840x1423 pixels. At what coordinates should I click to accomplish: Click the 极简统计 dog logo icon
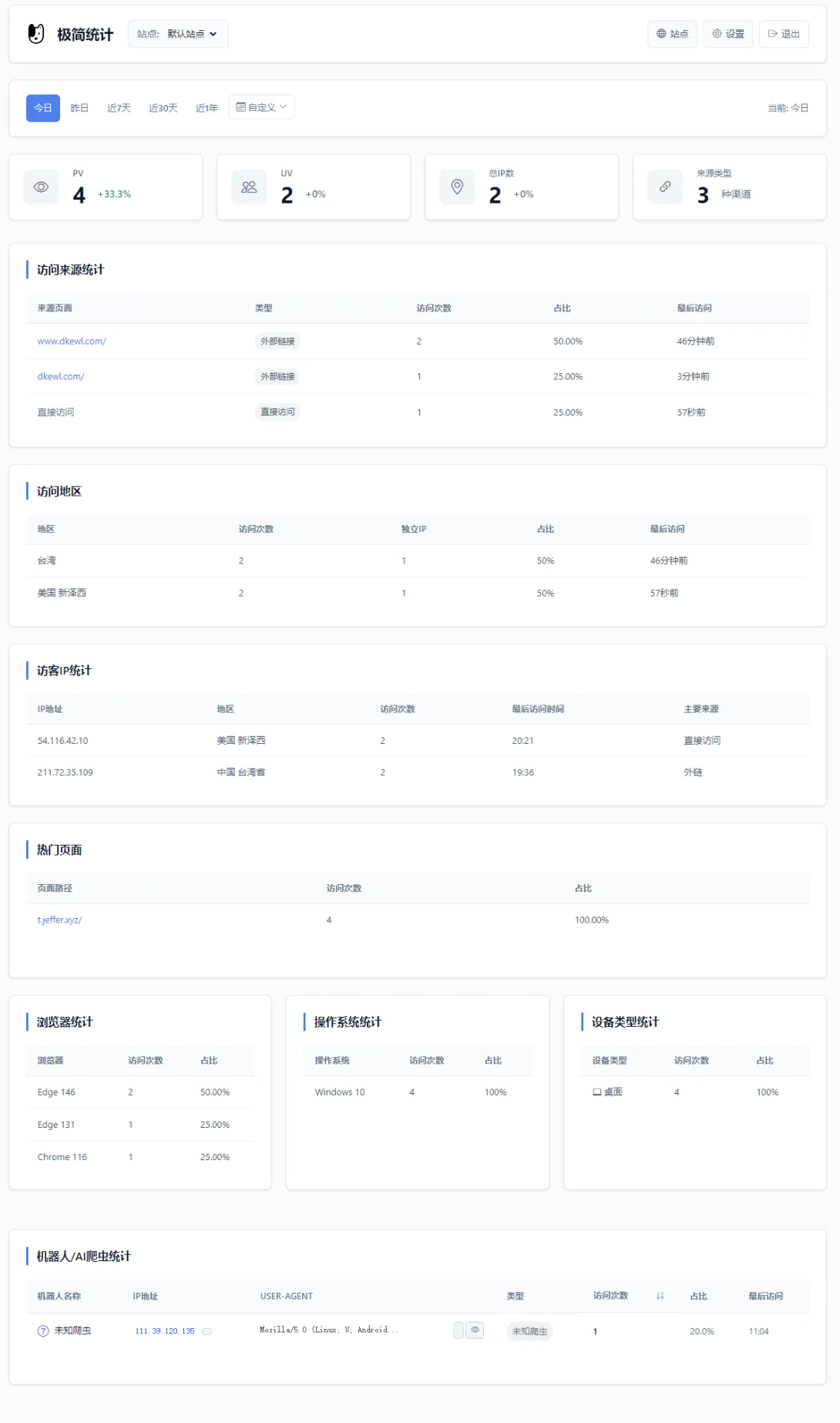[x=36, y=34]
